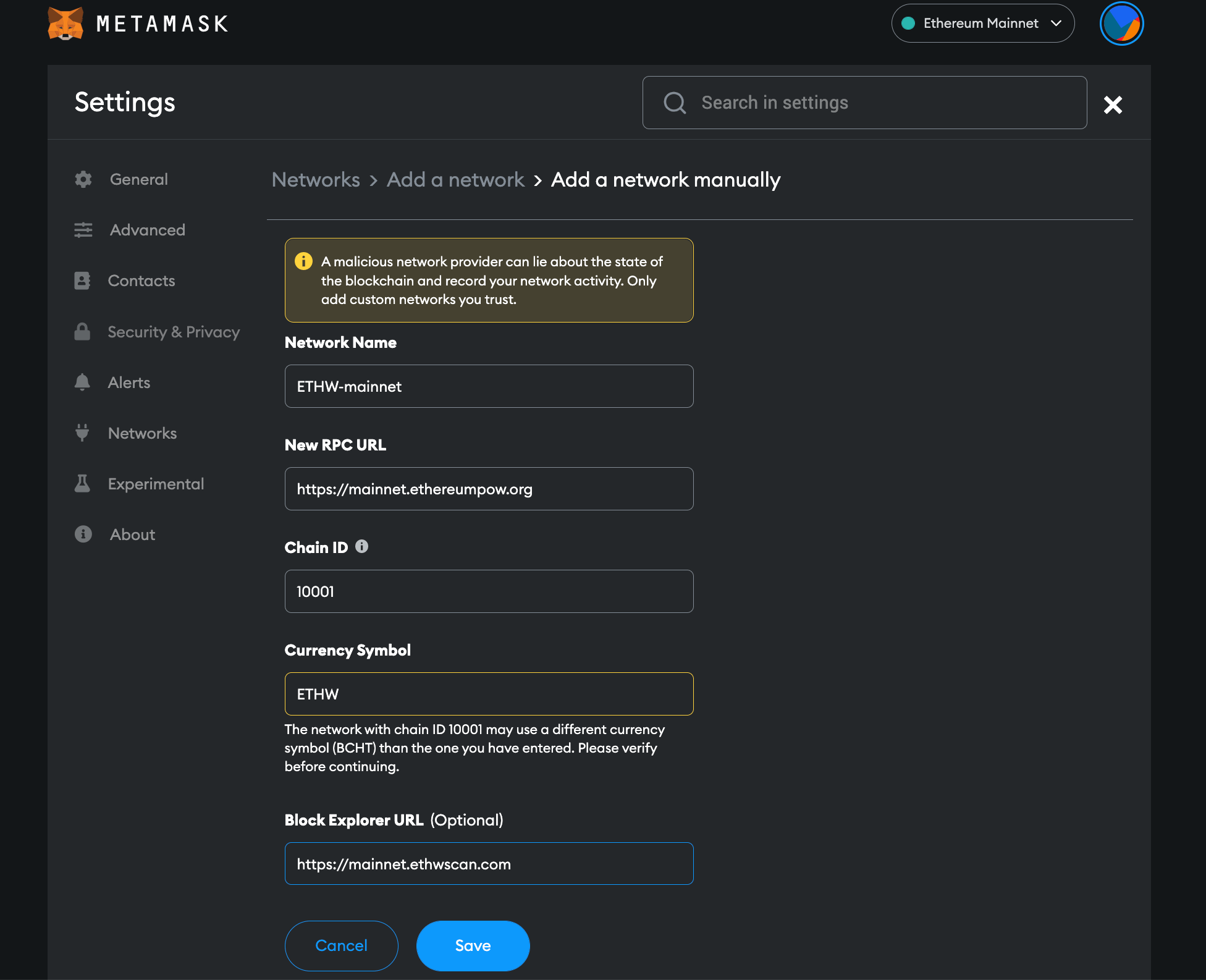Click the Advanced sliders icon
The image size is (1206, 980).
[83, 230]
